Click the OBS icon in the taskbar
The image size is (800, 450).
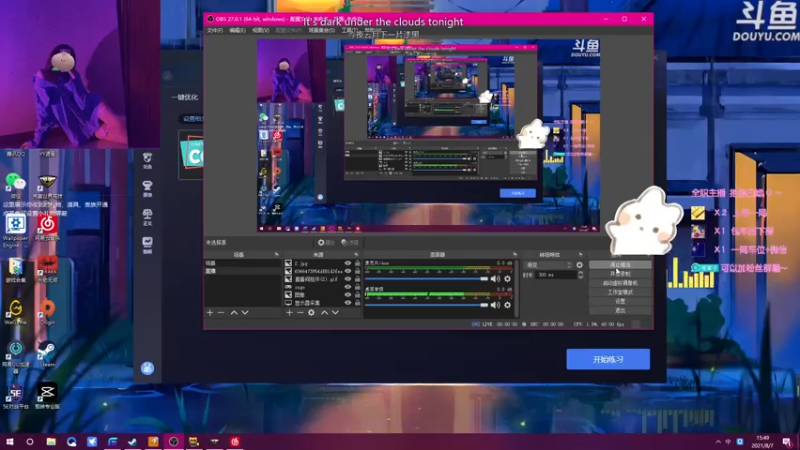coord(173,441)
